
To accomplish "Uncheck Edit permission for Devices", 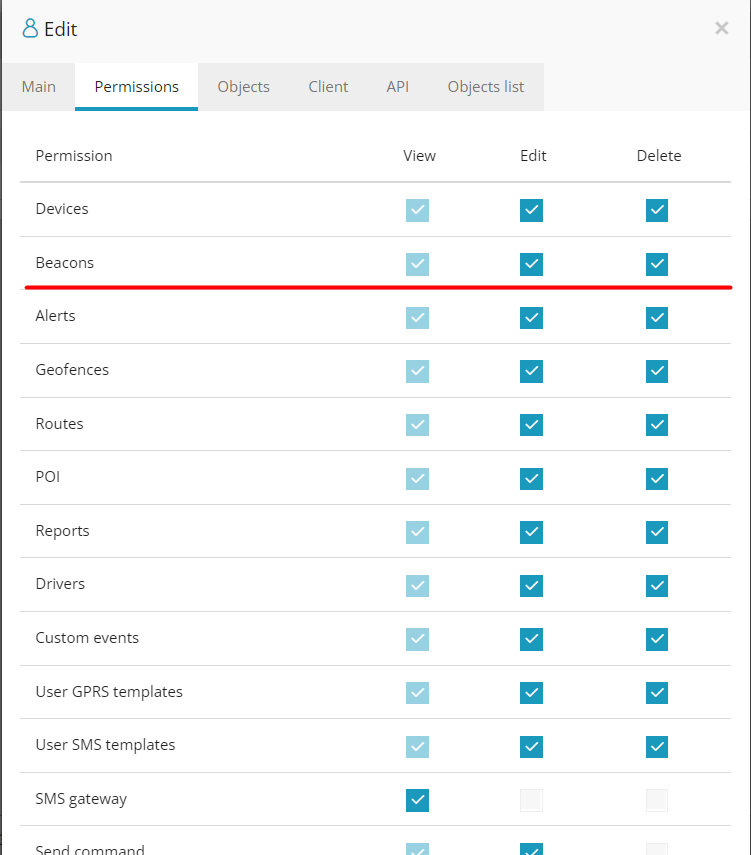I will (531, 210).
